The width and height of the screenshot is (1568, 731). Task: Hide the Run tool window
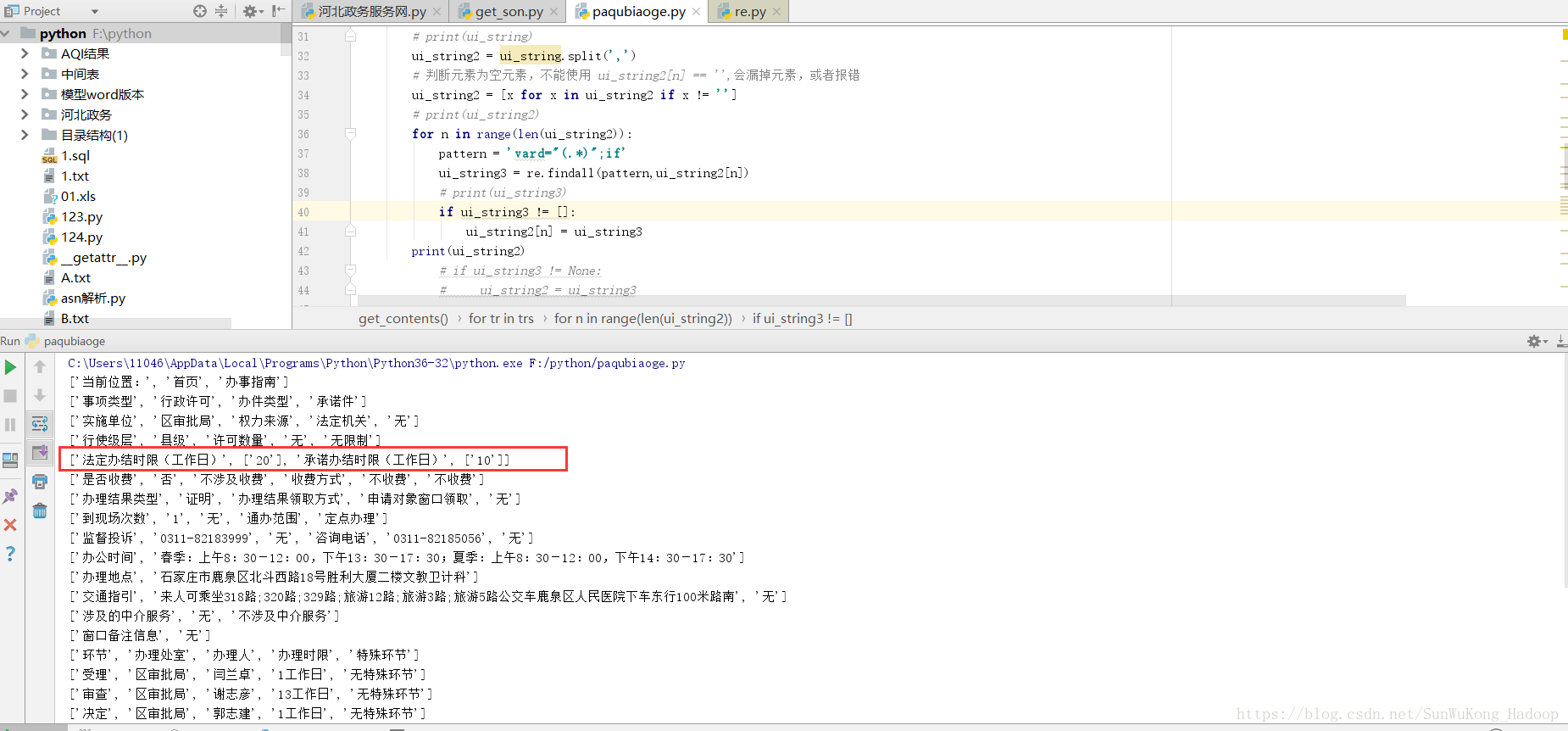(1561, 341)
